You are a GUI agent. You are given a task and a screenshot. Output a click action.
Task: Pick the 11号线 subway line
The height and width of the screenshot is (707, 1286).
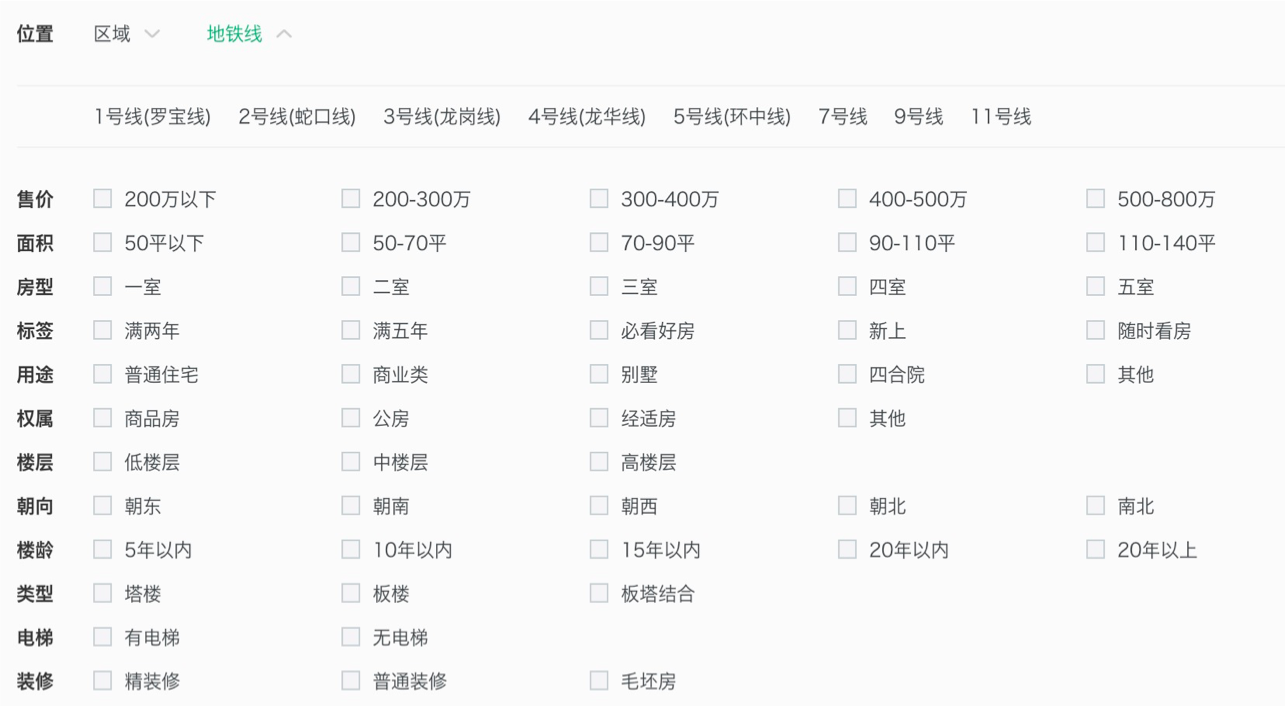pyautogui.click(x=1000, y=117)
